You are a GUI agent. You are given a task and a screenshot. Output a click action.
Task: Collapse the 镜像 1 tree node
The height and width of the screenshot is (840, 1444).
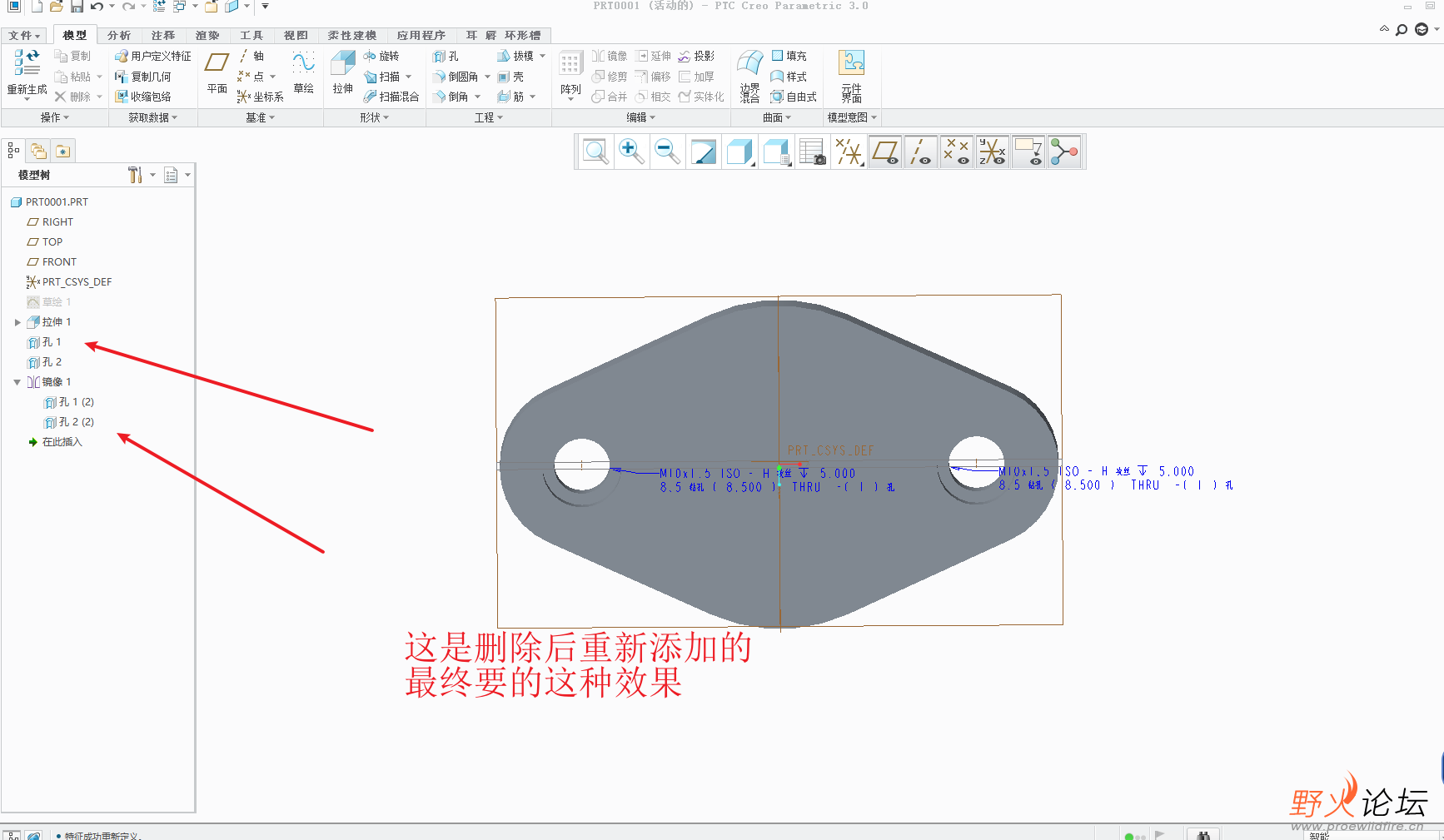(x=17, y=381)
